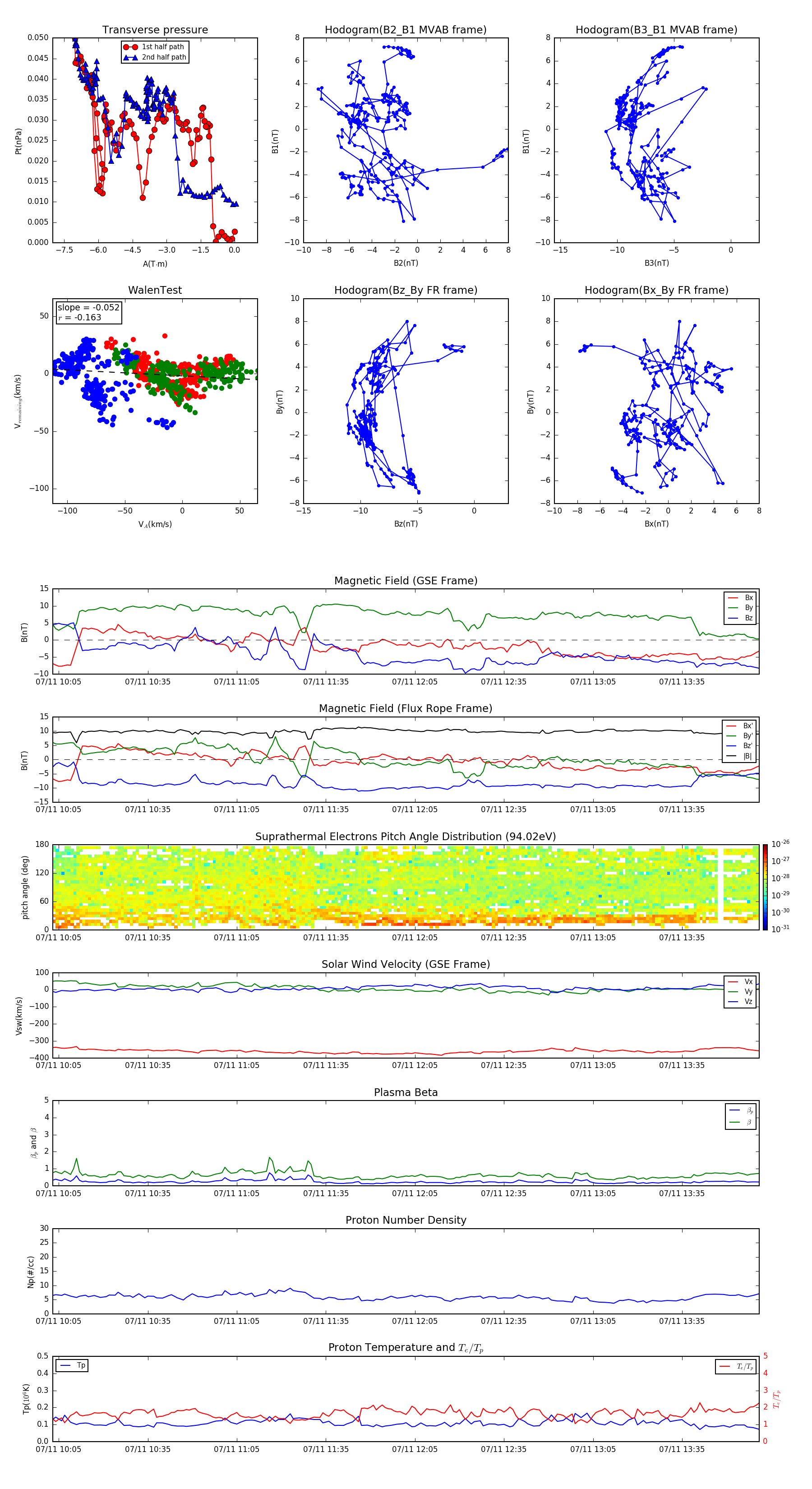Click the 'Plasma Beta' panel title
The height and width of the screenshot is (1489, 812).
[x=406, y=1092]
